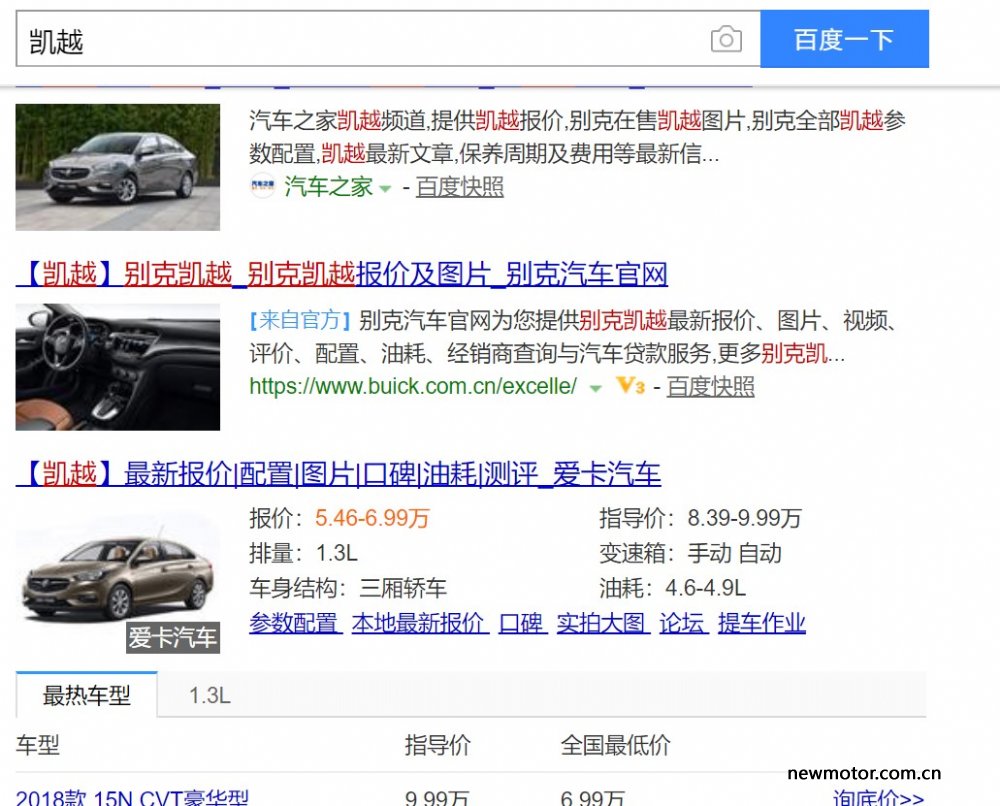Click the 来自官方 tag
Screen dimensions: 1000x806
(x=300, y=320)
